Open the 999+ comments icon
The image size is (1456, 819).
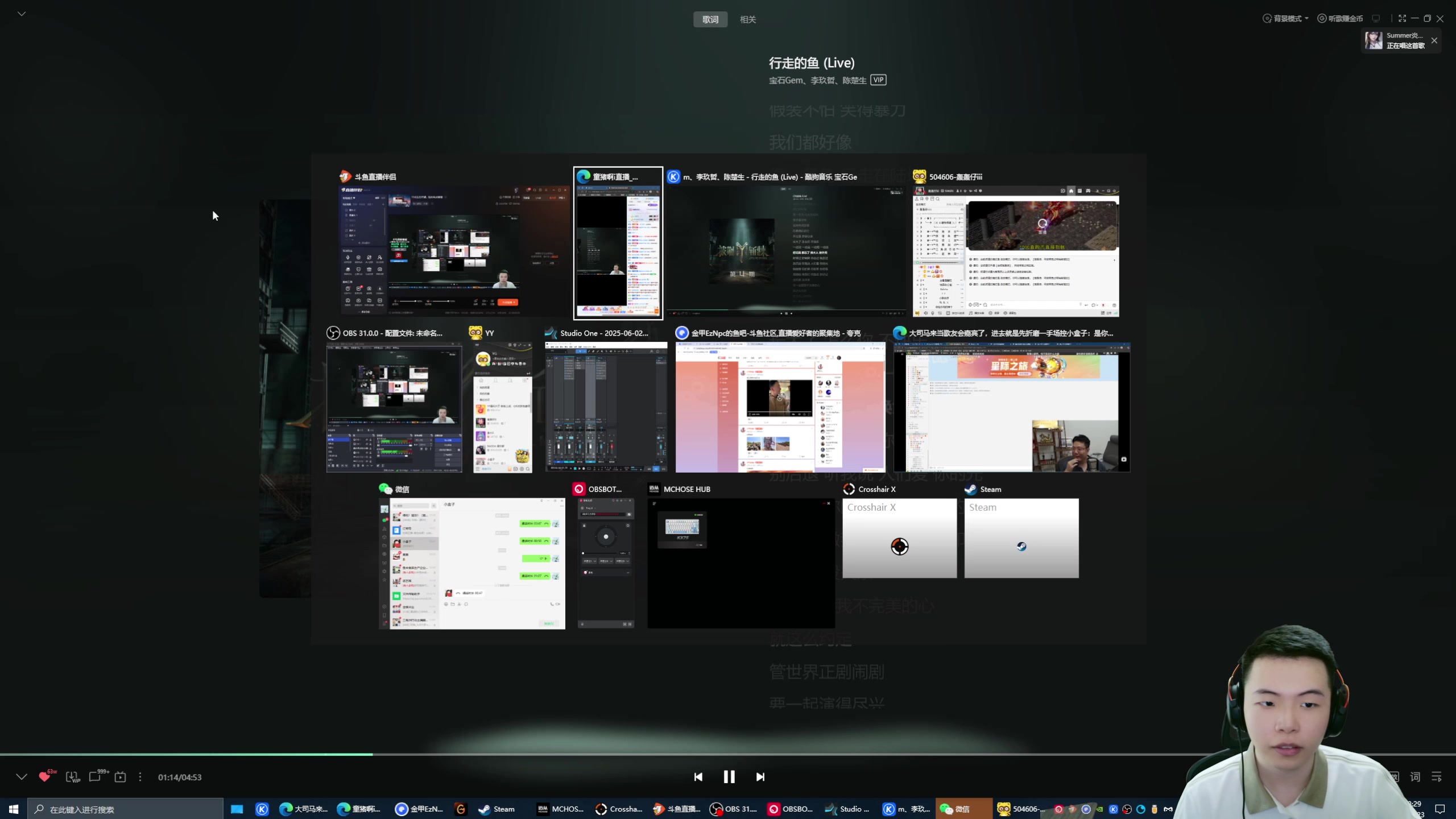[97, 776]
